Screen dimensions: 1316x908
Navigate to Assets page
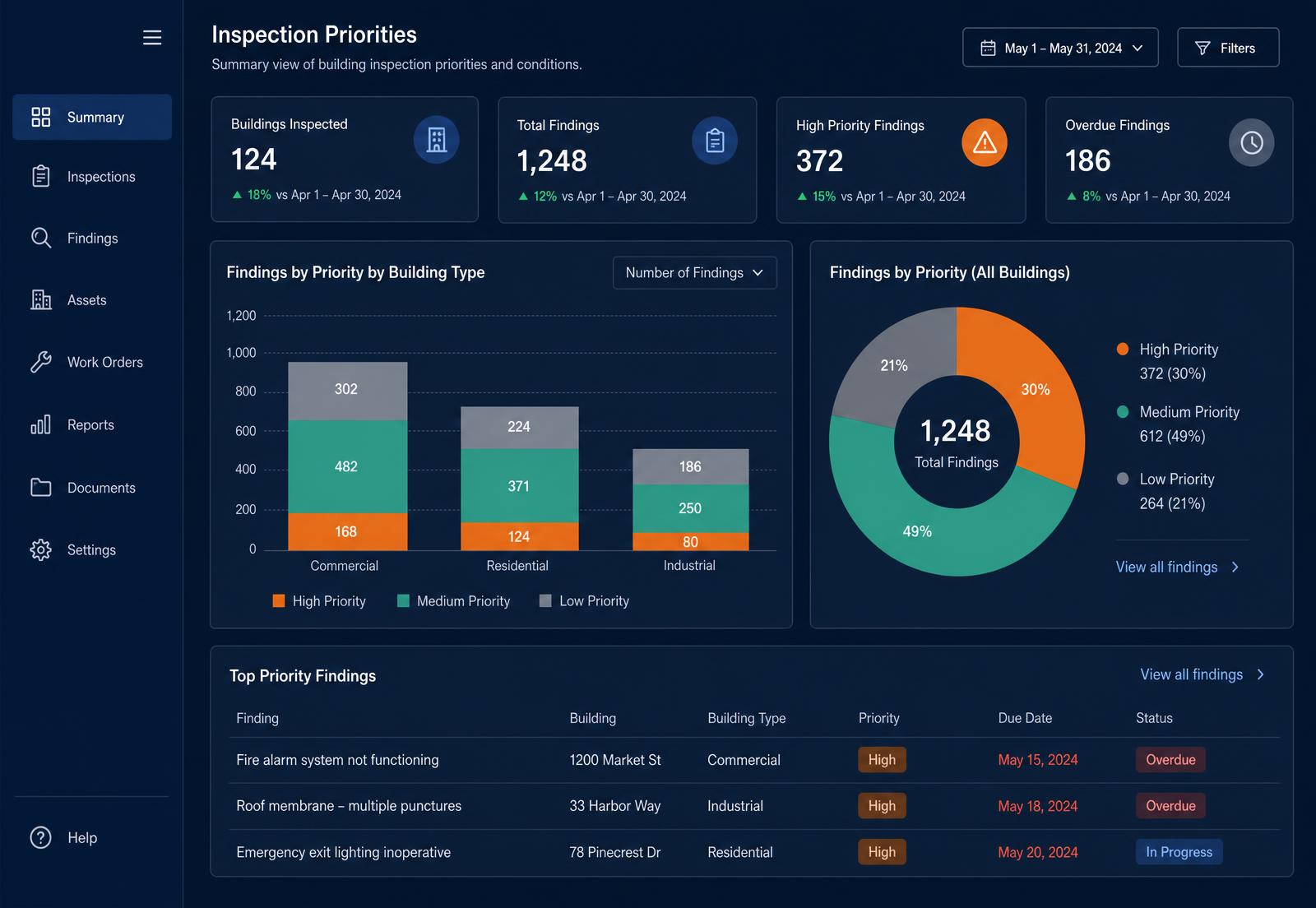tap(92, 299)
